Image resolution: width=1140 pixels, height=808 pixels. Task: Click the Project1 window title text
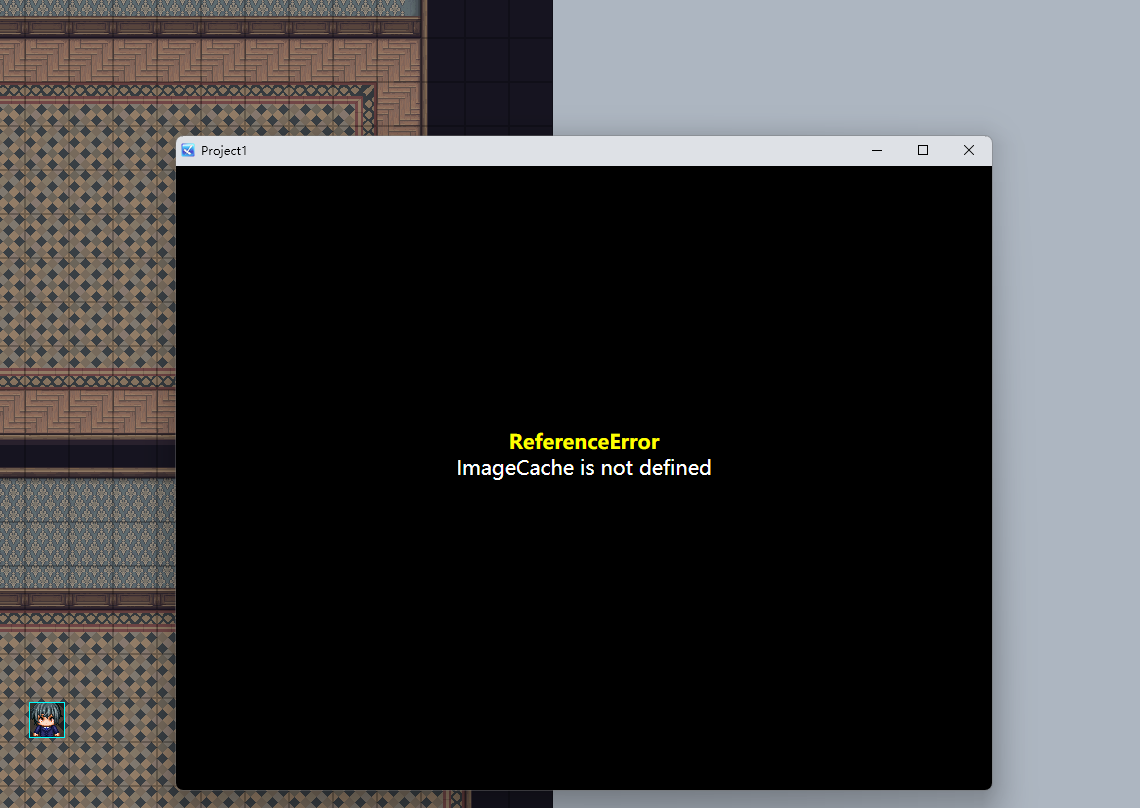[224, 151]
